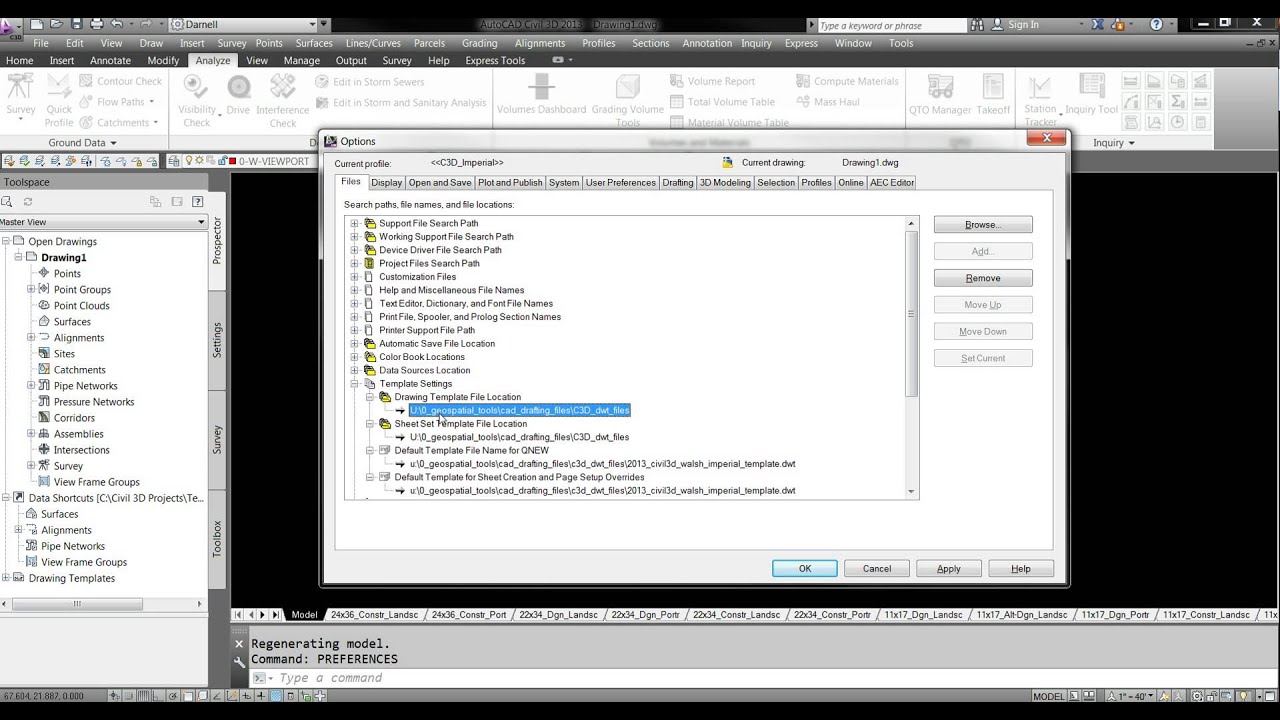Click the Help button in Options dialog
The image size is (1280, 720).
tap(1021, 568)
